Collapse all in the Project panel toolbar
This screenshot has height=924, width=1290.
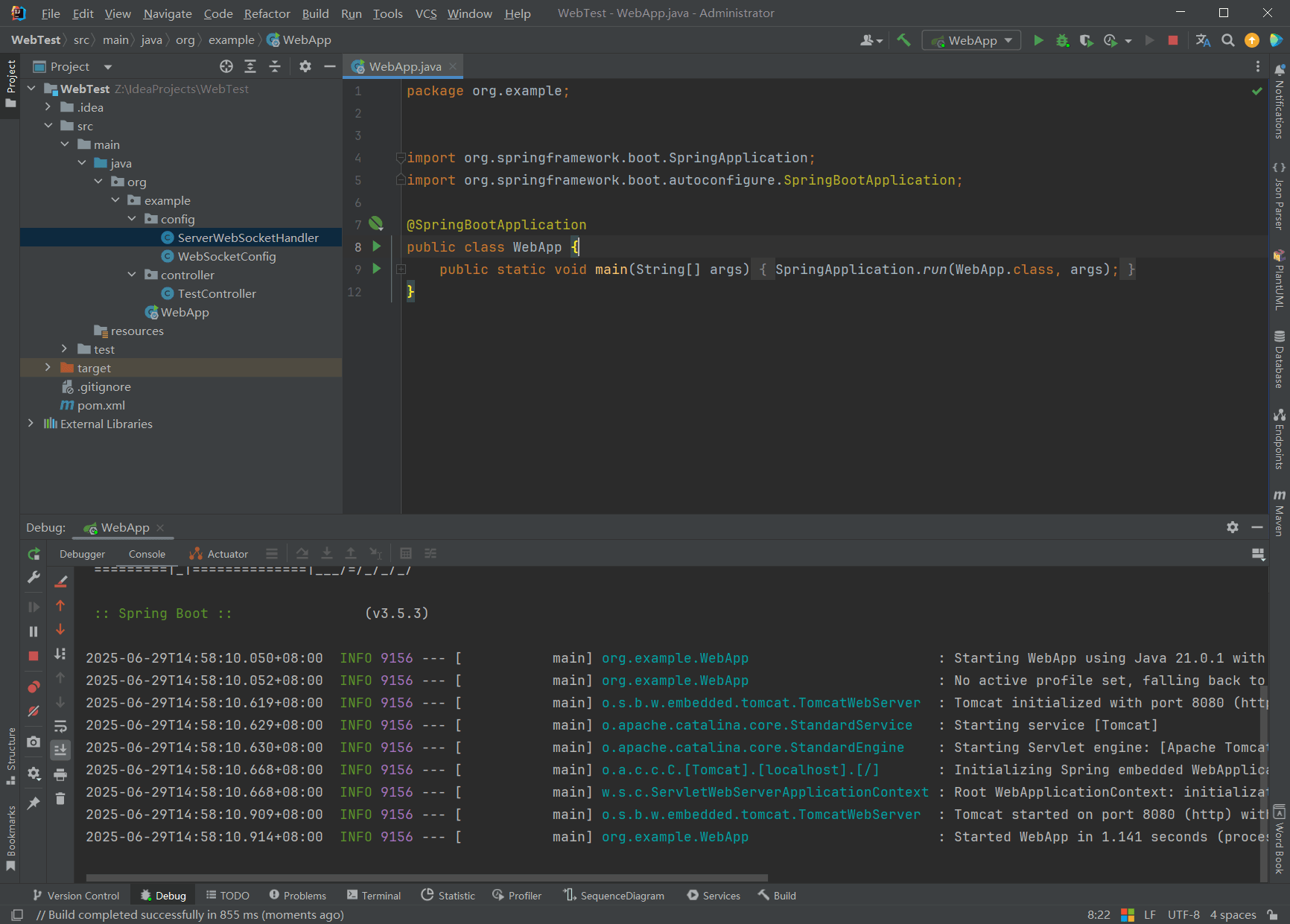coord(275,66)
